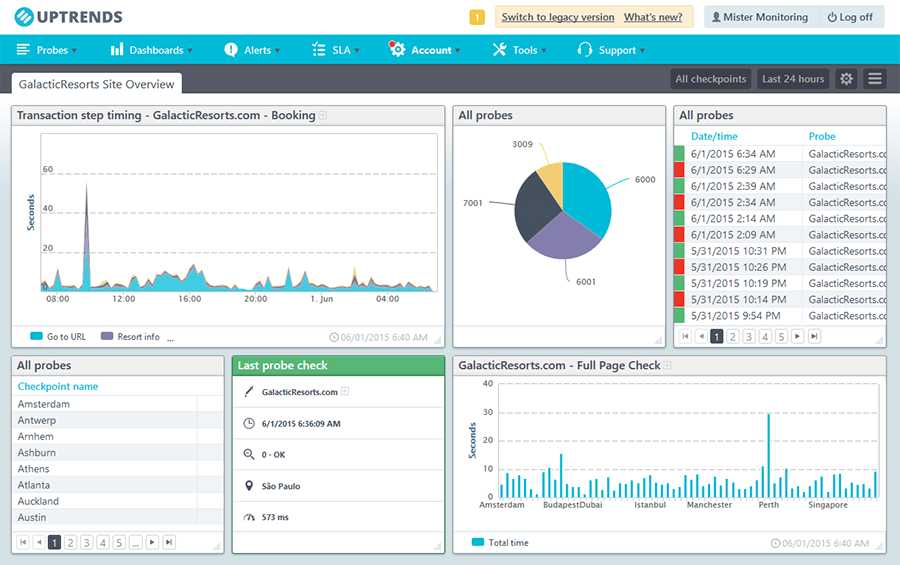900x565 pixels.
Task: Click 'Switch to legacy version' link
Action: 557,17
